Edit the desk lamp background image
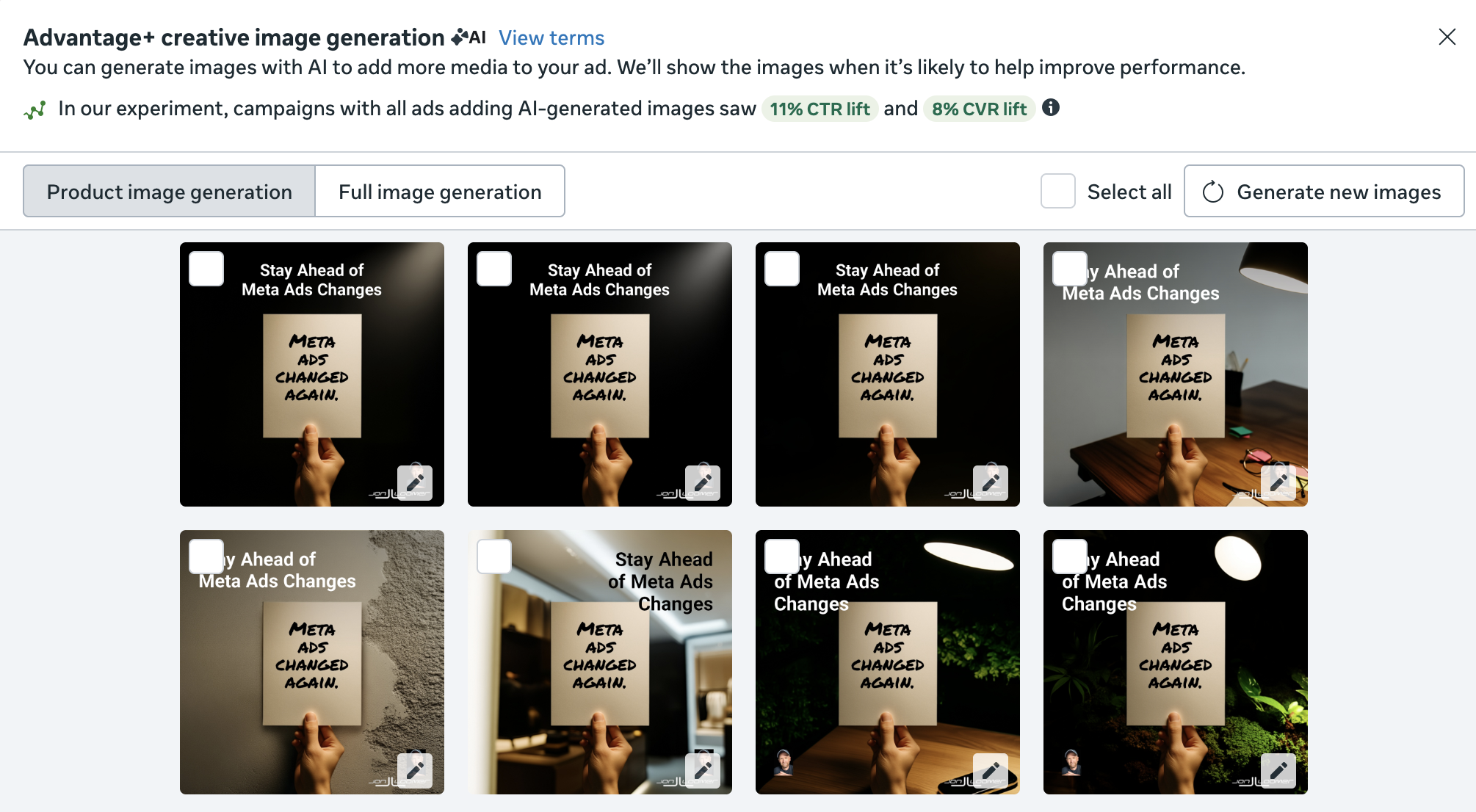This screenshot has height=812, width=1476. 1278,482
